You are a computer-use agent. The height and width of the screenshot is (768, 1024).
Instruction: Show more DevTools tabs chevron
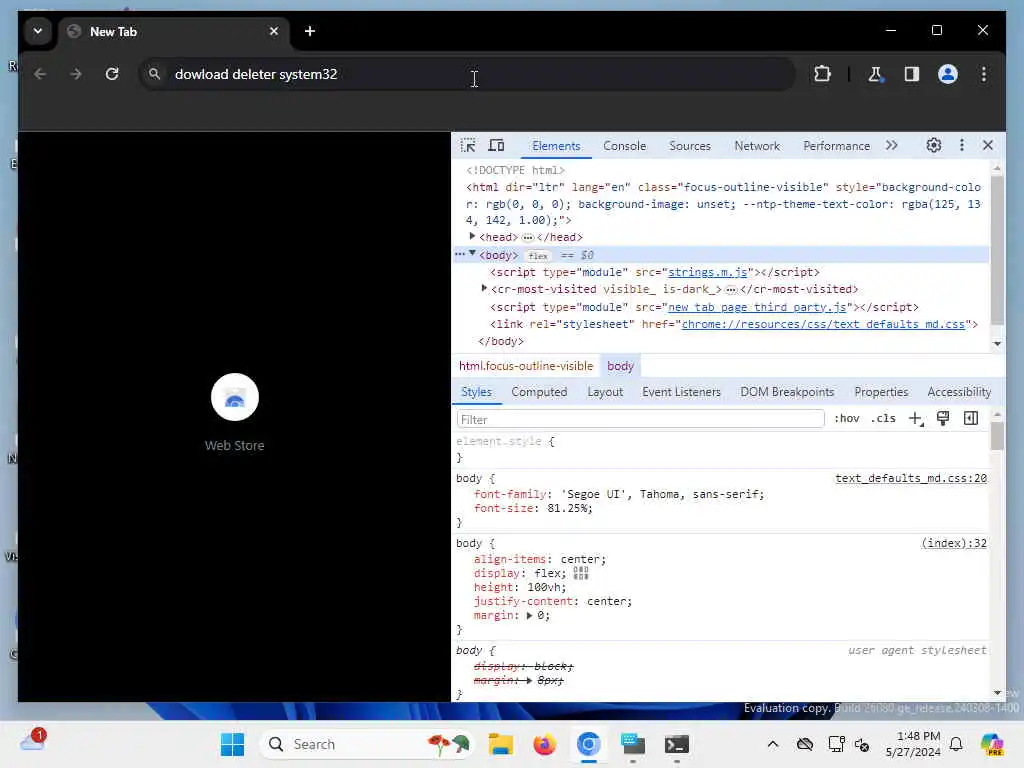(891, 145)
